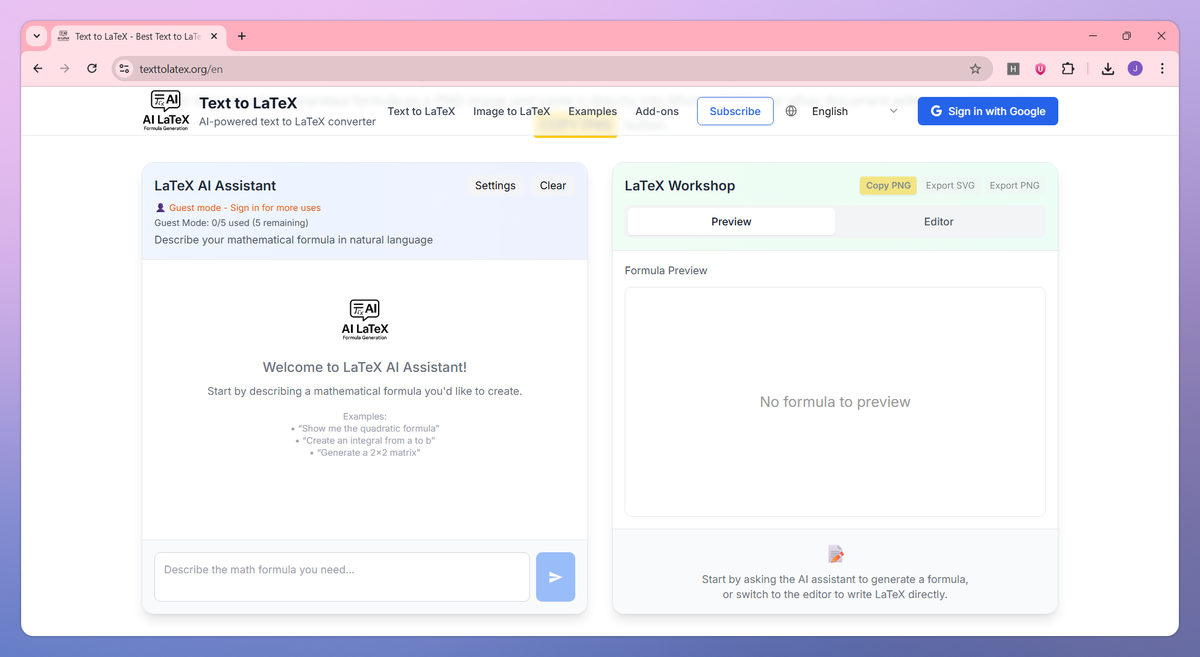Screen dimensions: 1200x657
Task: Click the notepad pencil icon in workshop
Action: pyautogui.click(x=835, y=554)
